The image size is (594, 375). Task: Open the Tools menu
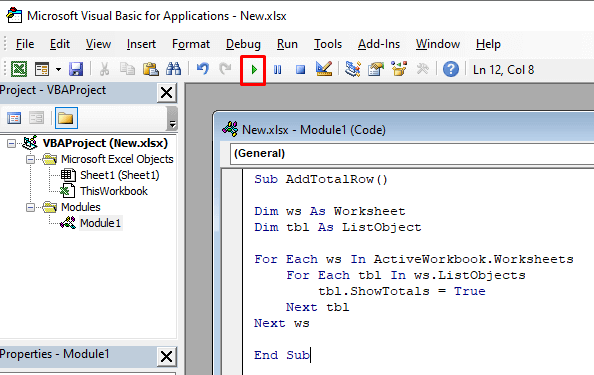328,44
